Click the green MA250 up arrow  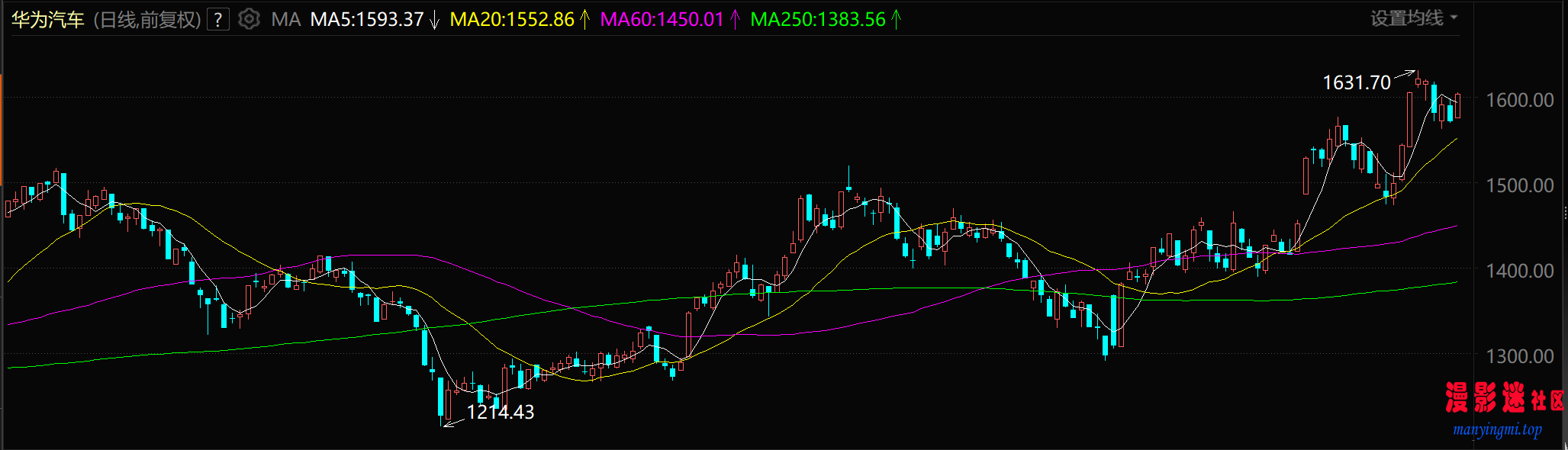tap(897, 19)
